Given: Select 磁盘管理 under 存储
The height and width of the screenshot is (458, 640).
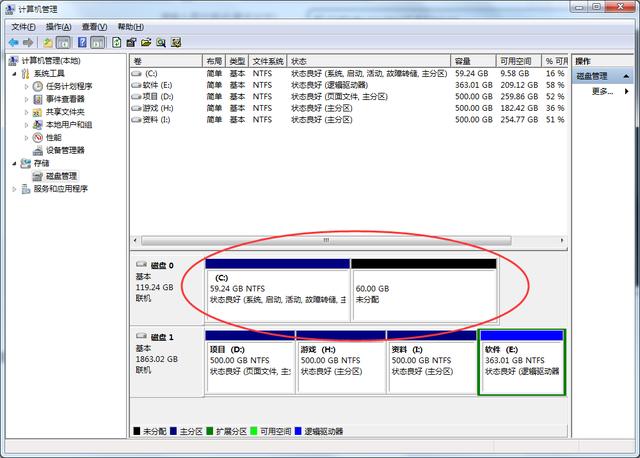Looking at the screenshot, I should 60,176.
